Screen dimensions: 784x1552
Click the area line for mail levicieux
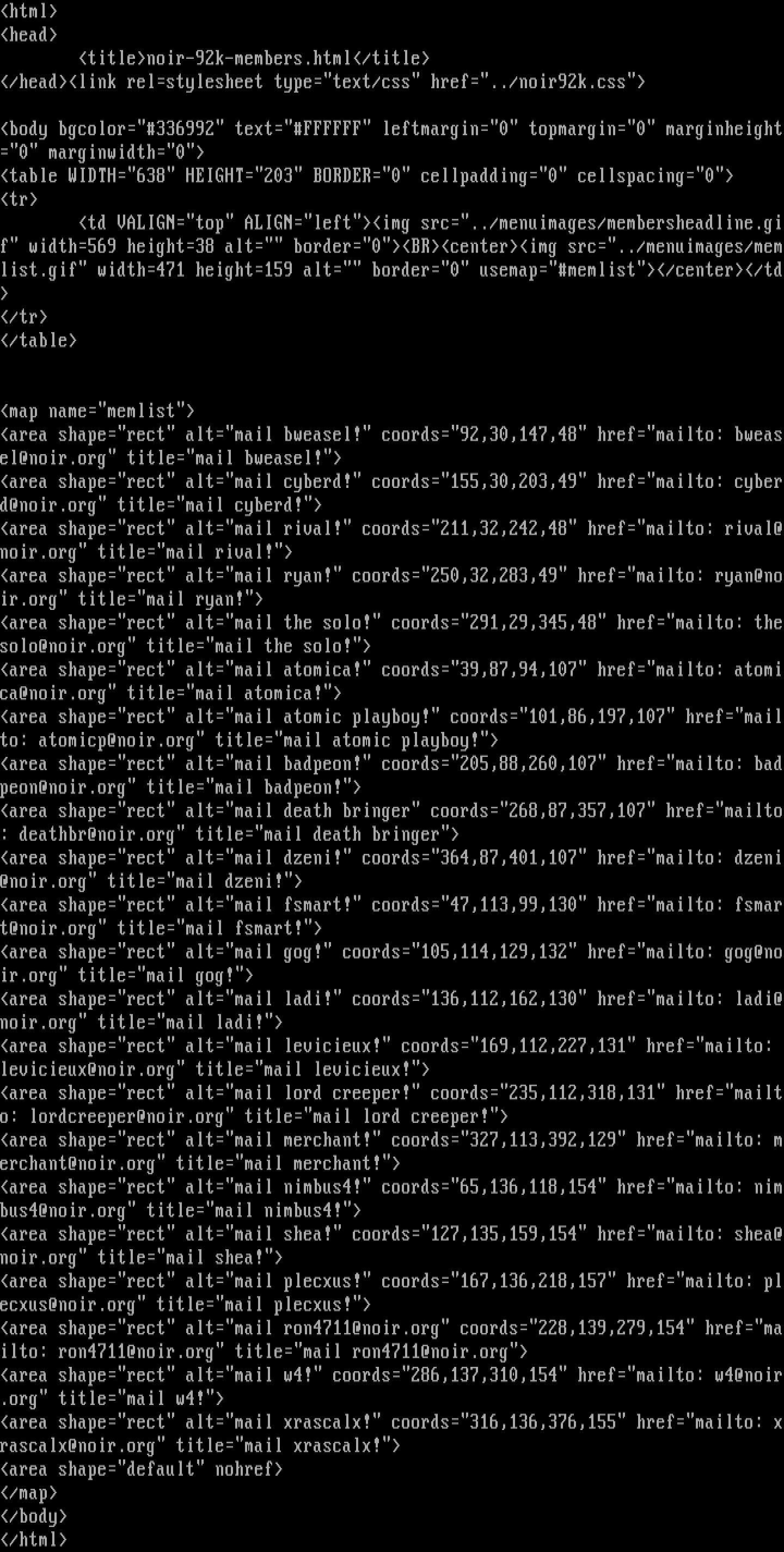point(391,1058)
